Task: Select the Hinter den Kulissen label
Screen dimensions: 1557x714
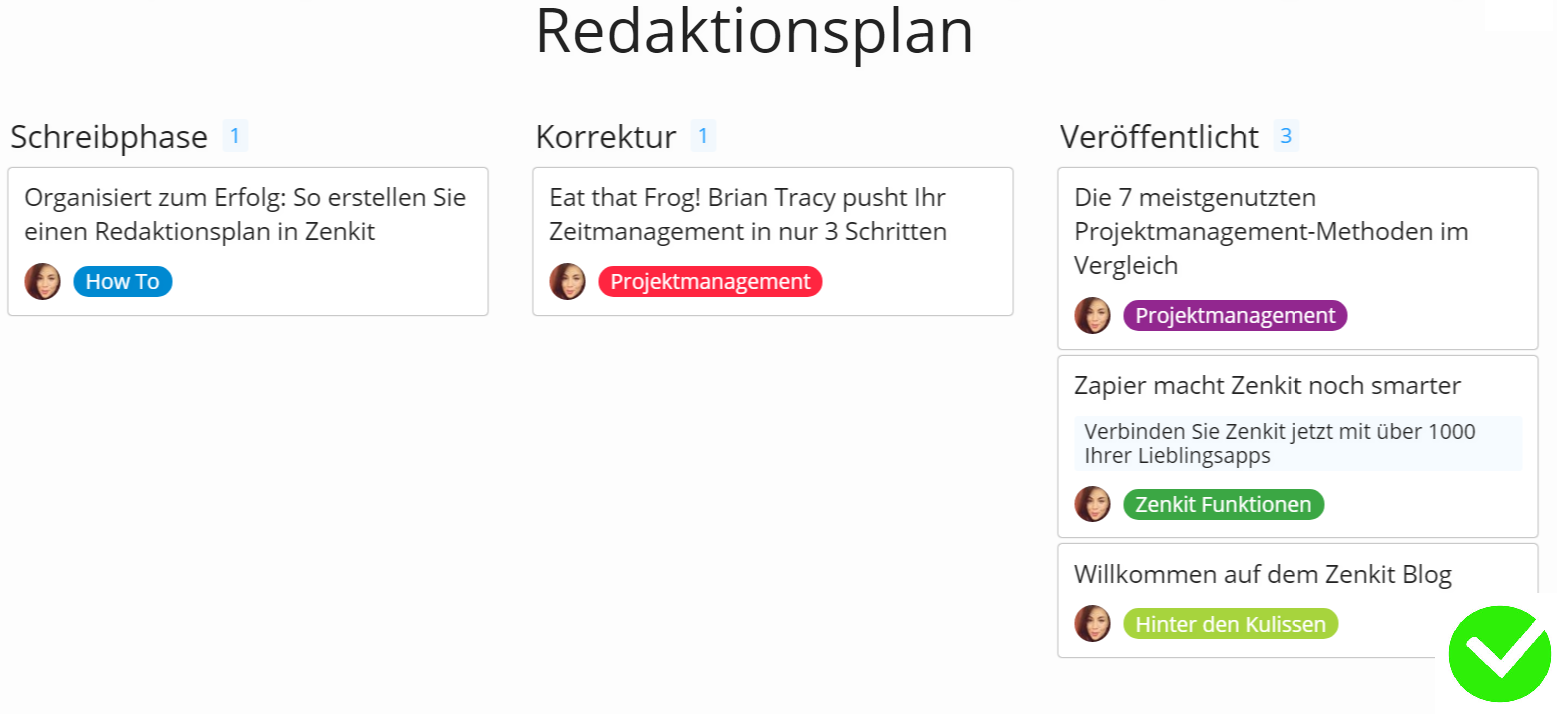Action: coord(1230,624)
